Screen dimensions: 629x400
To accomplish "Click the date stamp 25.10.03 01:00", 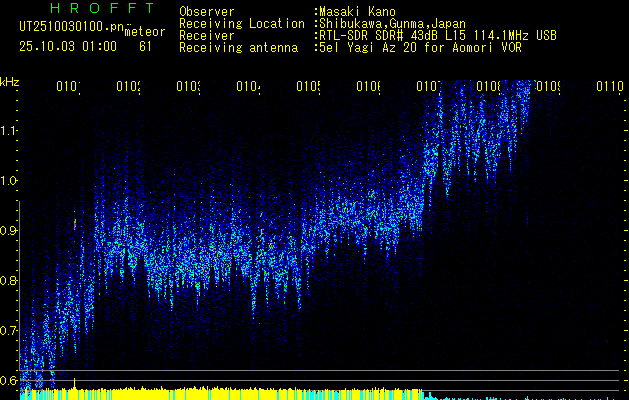I will (x=67, y=46).
